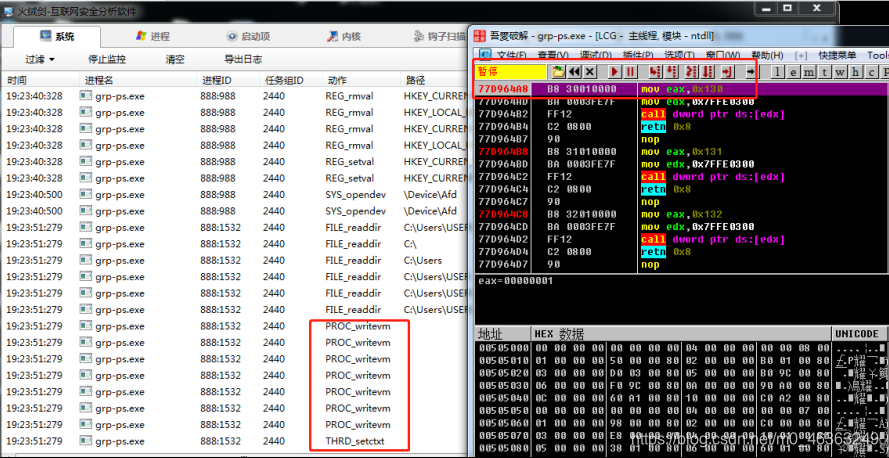Select disassembly line at address 77D964C8
Screen dimensions: 889x458
click(679, 214)
